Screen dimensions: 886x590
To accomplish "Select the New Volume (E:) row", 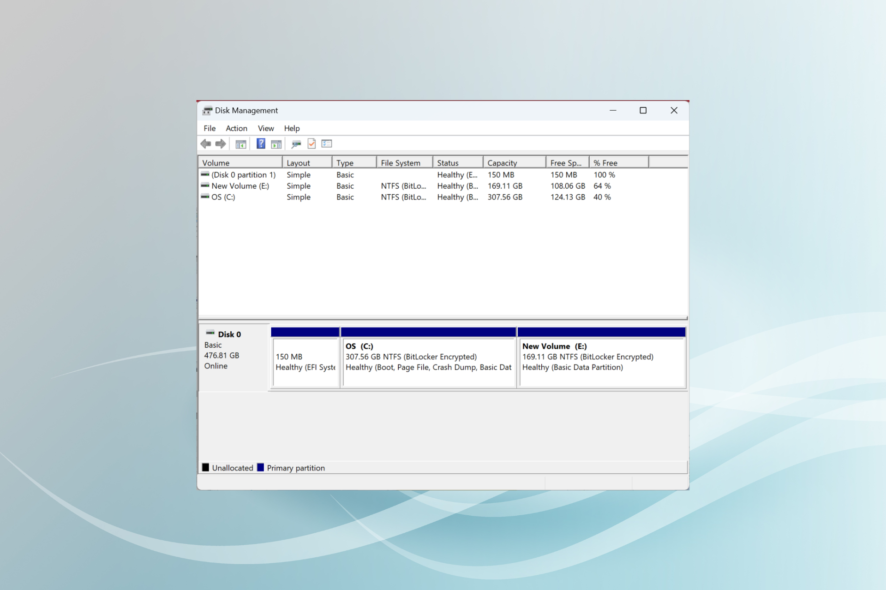I will pyautogui.click(x=238, y=185).
